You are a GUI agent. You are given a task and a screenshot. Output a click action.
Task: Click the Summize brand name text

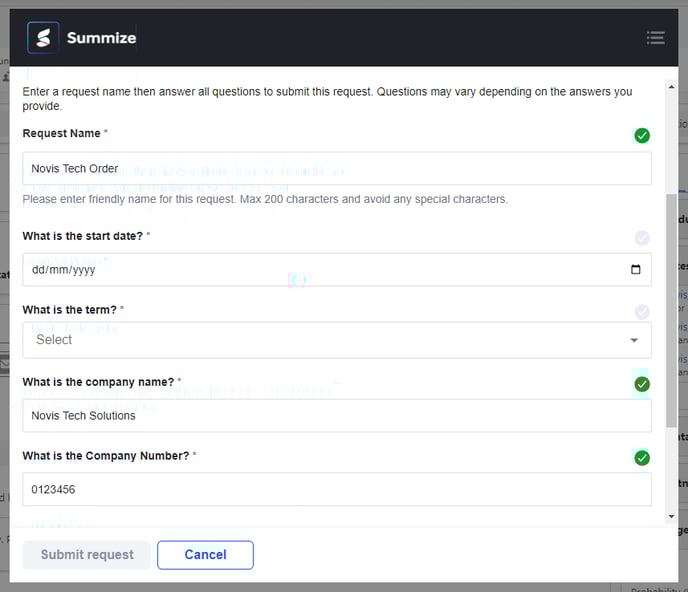coord(101,38)
